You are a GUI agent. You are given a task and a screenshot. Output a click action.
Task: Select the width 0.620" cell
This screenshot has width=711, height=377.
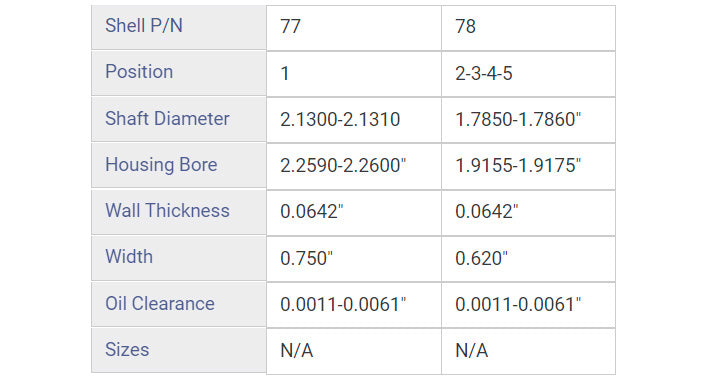coord(528,259)
